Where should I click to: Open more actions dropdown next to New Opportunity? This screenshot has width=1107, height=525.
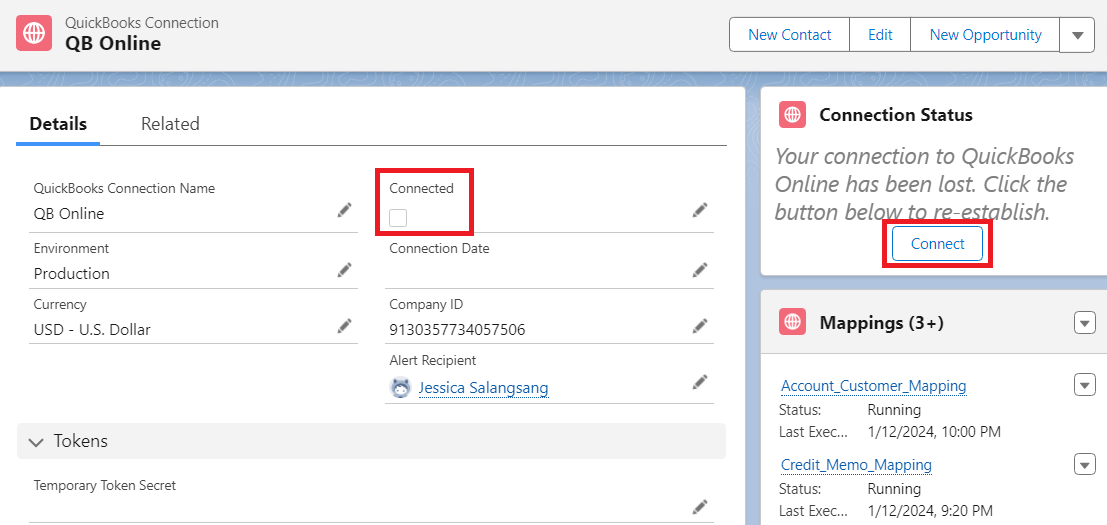[x=1077, y=35]
